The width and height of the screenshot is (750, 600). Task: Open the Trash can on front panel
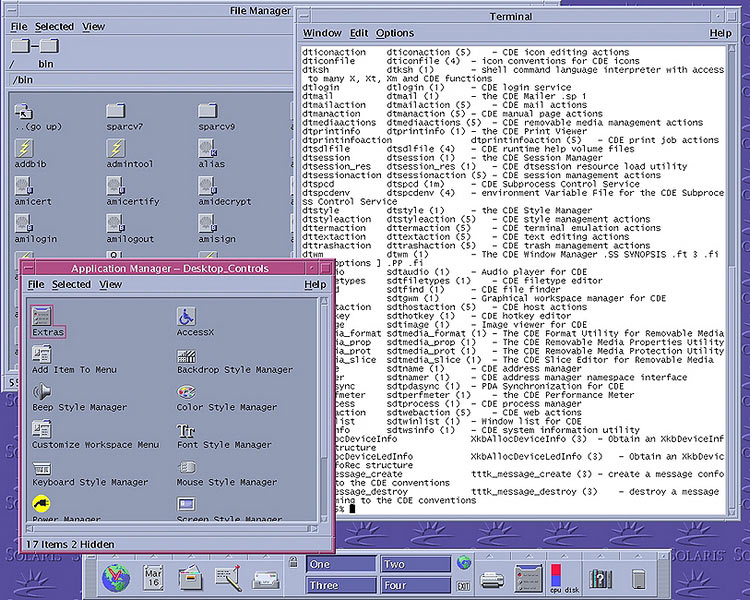(638, 578)
